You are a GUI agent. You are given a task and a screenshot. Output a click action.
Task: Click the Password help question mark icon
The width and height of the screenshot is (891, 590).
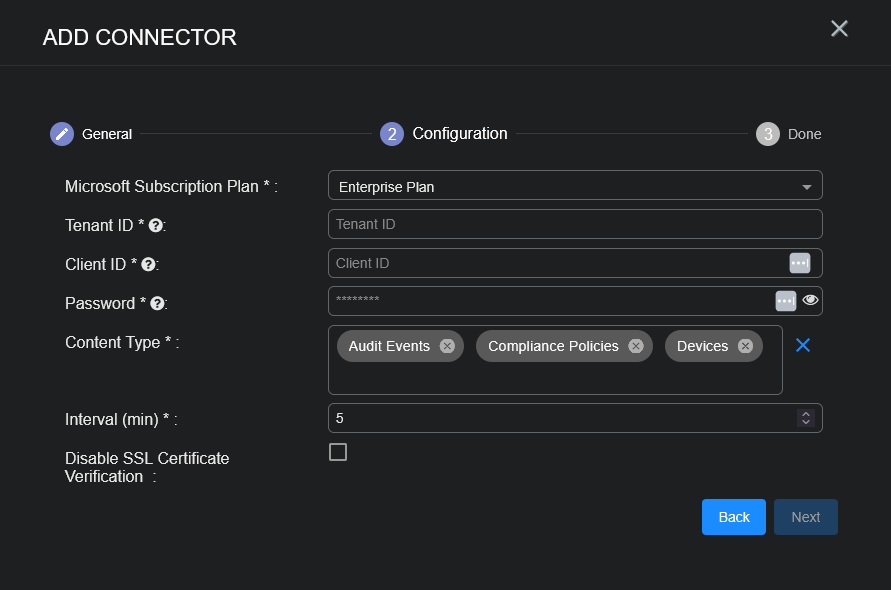[x=157, y=304]
